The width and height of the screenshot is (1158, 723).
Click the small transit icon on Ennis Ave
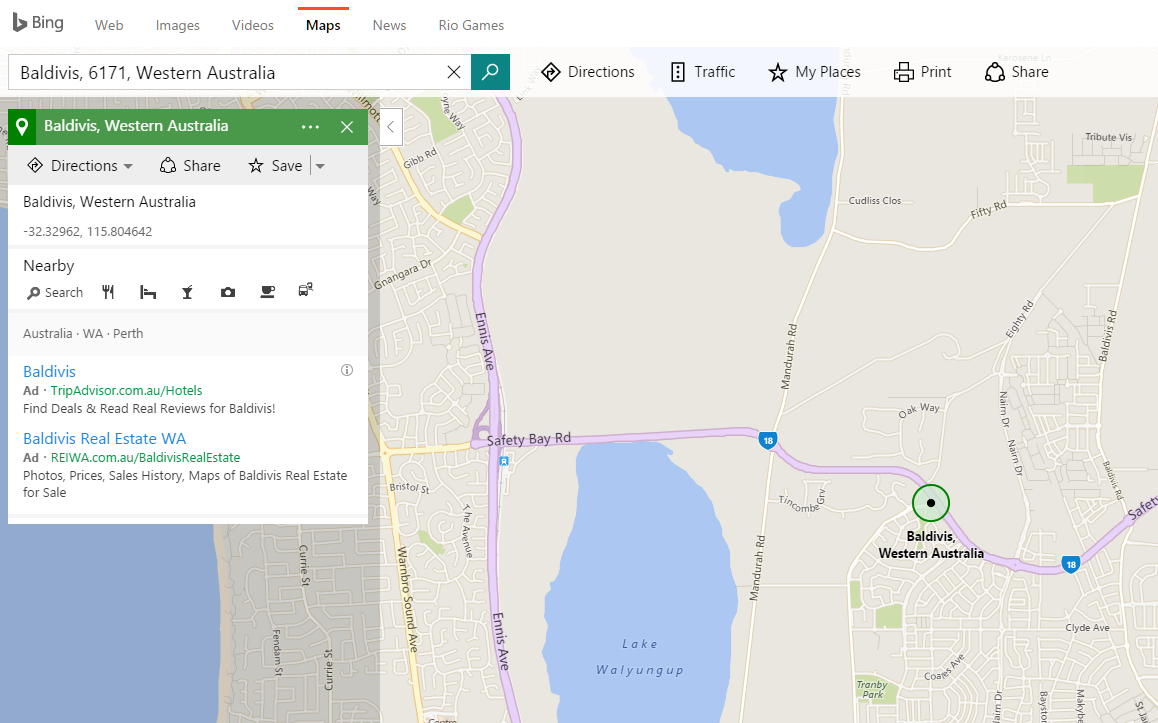[504, 461]
